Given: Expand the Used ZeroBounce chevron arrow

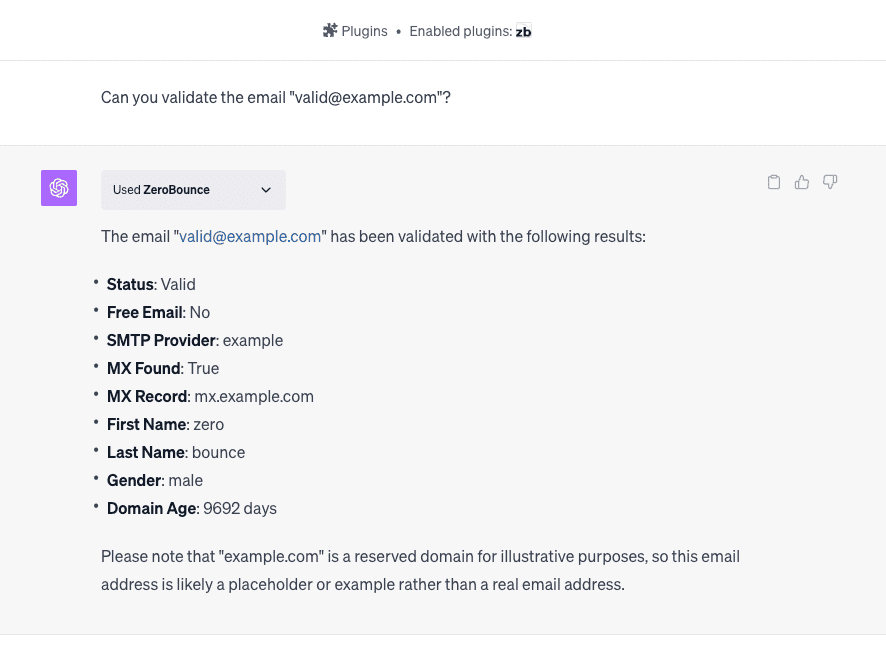Looking at the screenshot, I should click(266, 190).
